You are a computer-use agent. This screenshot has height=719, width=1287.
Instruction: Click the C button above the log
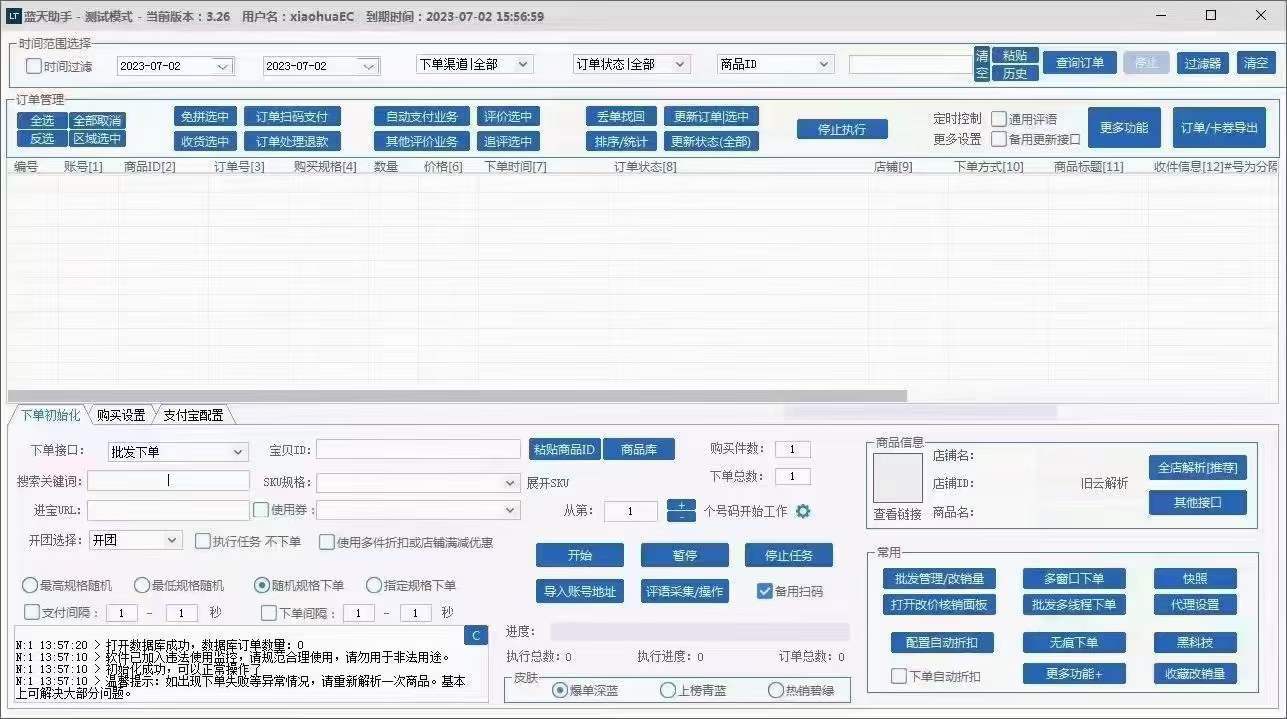pyautogui.click(x=476, y=635)
